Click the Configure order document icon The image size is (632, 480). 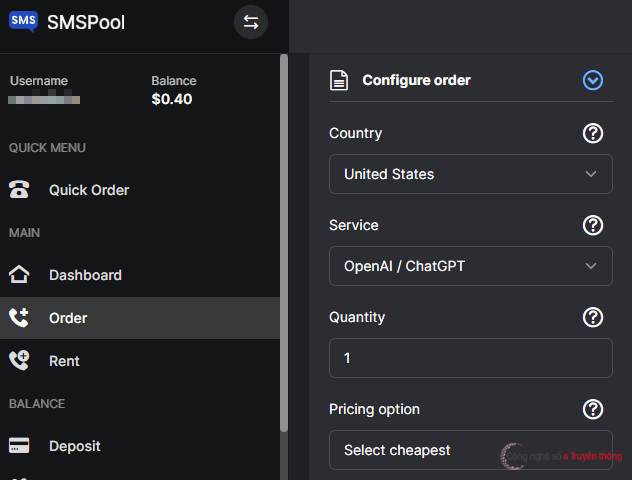(x=339, y=80)
